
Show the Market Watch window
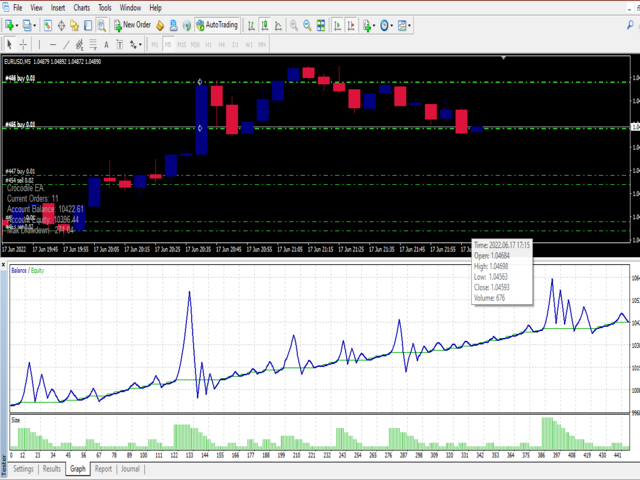click(48, 26)
